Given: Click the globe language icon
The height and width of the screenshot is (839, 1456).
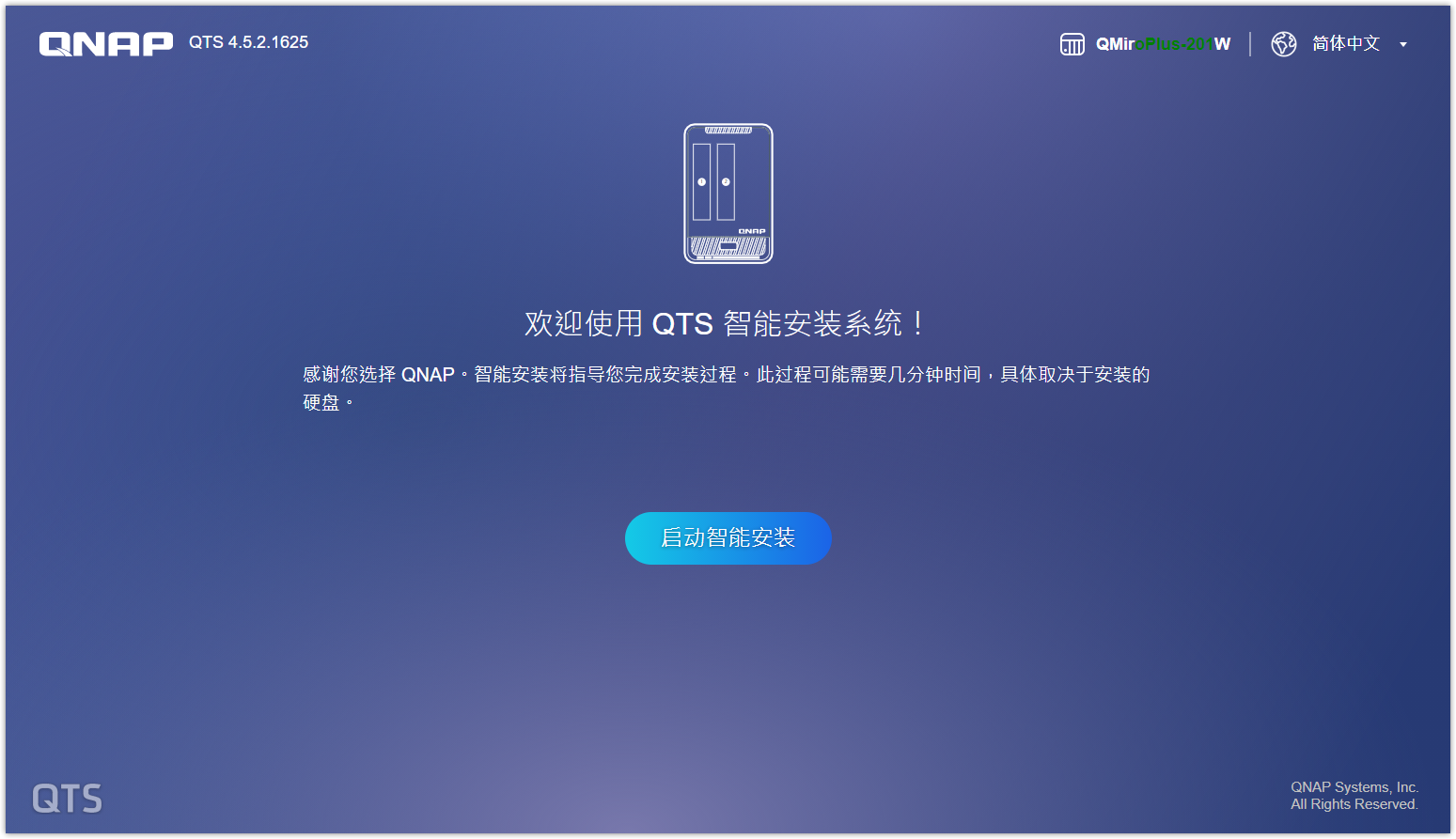Looking at the screenshot, I should tap(1284, 44).
